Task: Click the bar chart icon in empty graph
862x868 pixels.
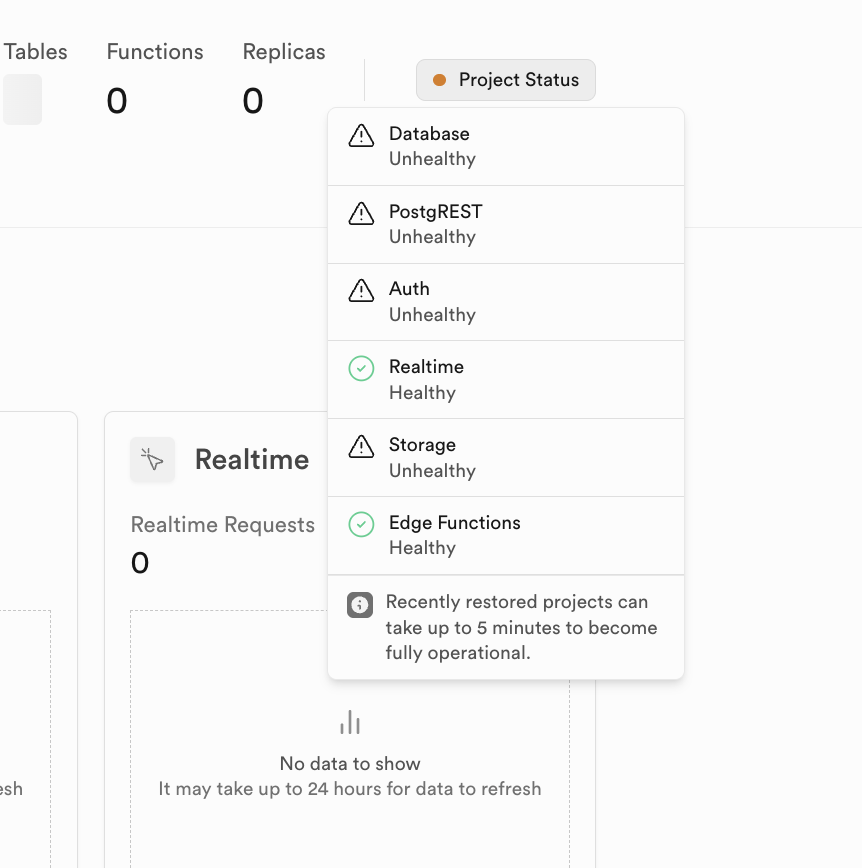Action: (x=350, y=722)
